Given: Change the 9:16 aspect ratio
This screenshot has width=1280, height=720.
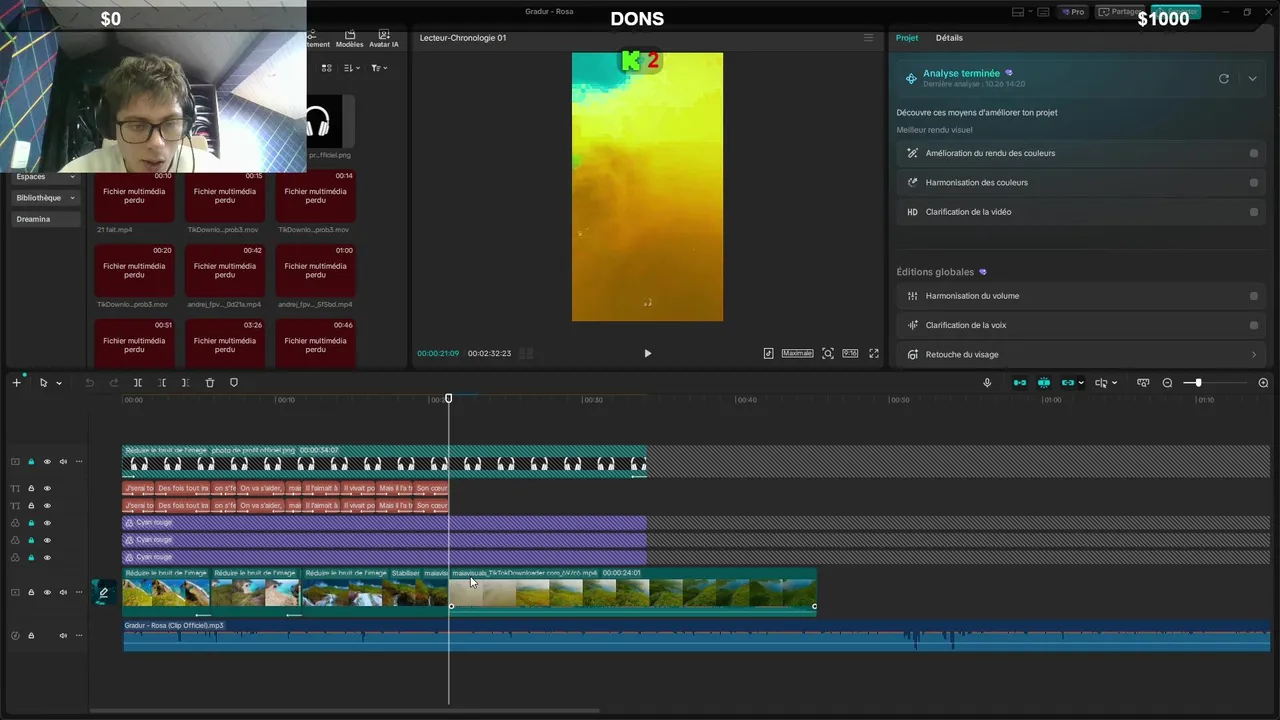Looking at the screenshot, I should click(850, 353).
